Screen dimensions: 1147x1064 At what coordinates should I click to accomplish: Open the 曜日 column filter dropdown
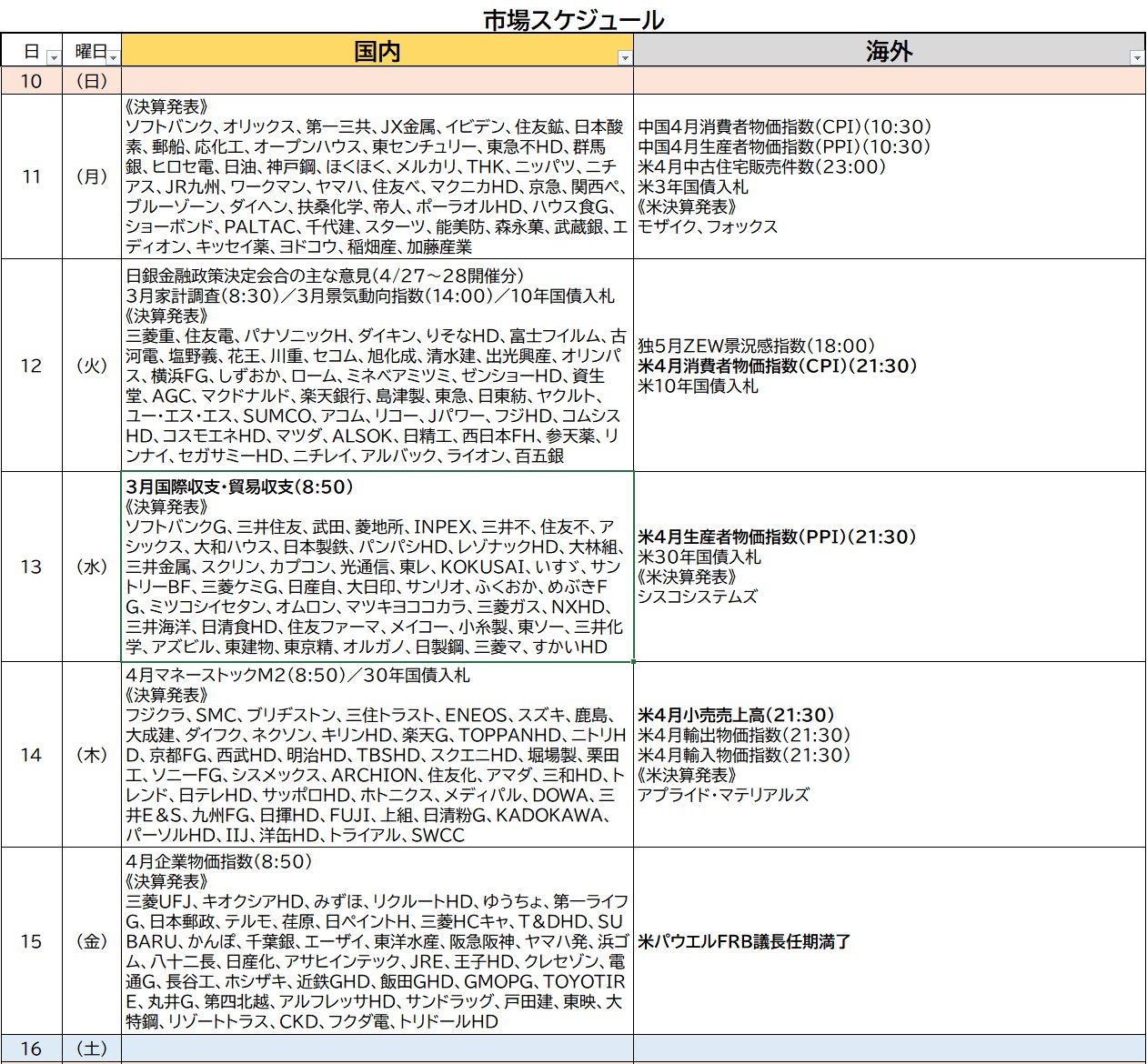coord(113,57)
